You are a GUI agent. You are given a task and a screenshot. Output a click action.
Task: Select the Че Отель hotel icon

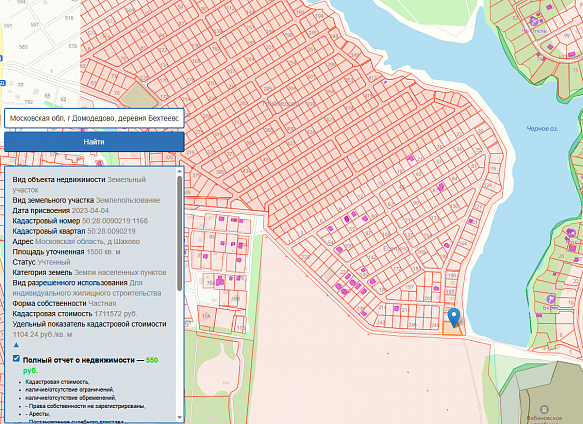534,21
